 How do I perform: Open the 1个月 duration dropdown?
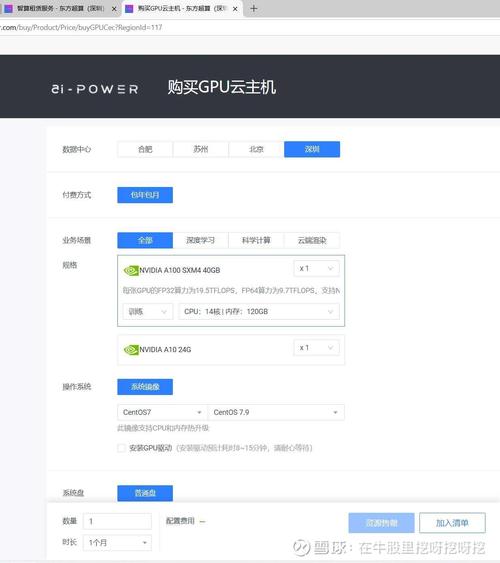tap(117, 543)
